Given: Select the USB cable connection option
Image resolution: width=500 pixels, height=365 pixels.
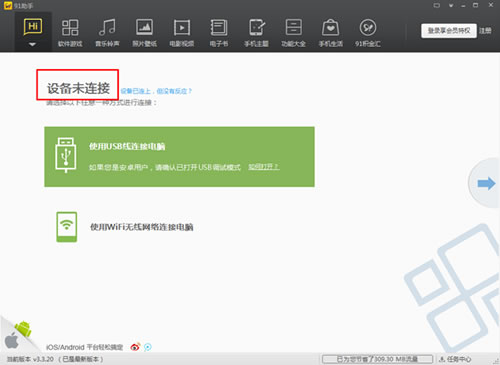Looking at the screenshot, I should (179, 157).
